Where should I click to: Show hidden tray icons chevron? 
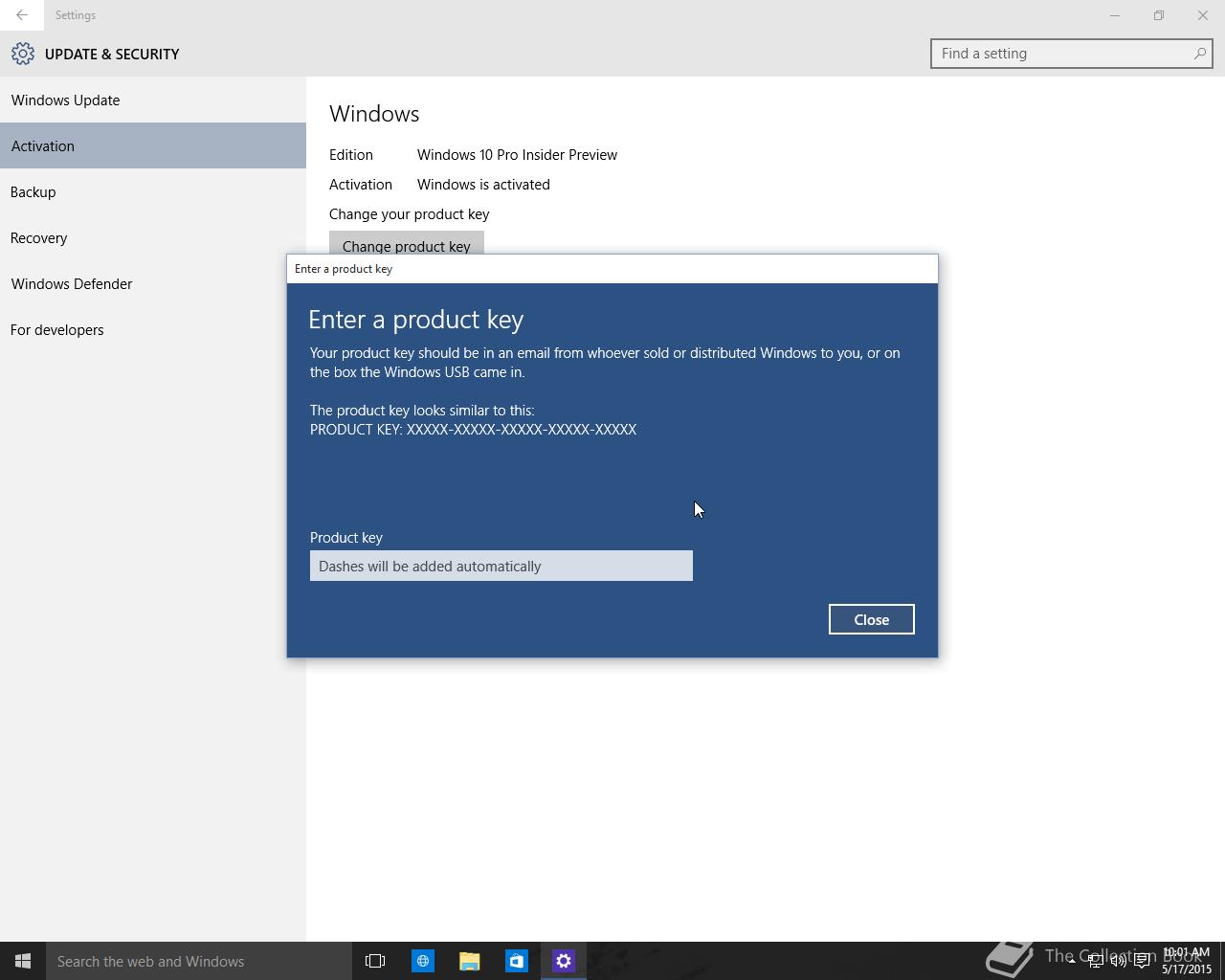point(1072,961)
